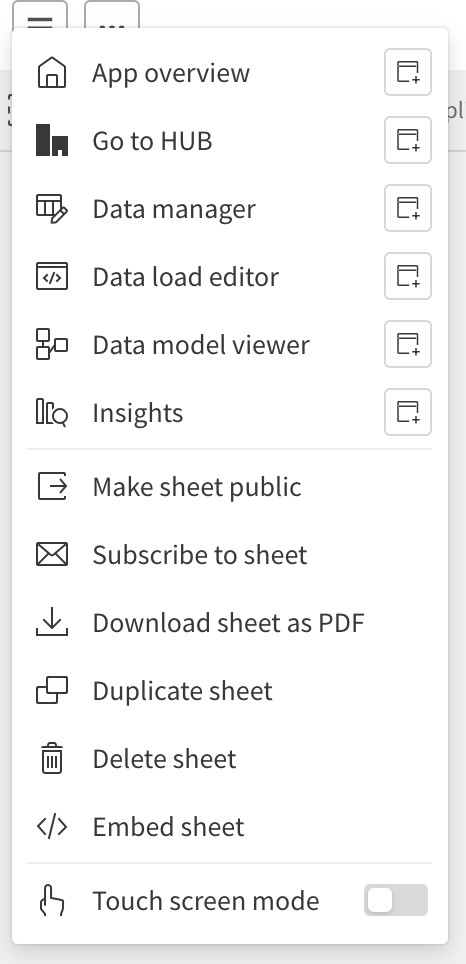Open Data manager in new tab icon

pos(408,208)
